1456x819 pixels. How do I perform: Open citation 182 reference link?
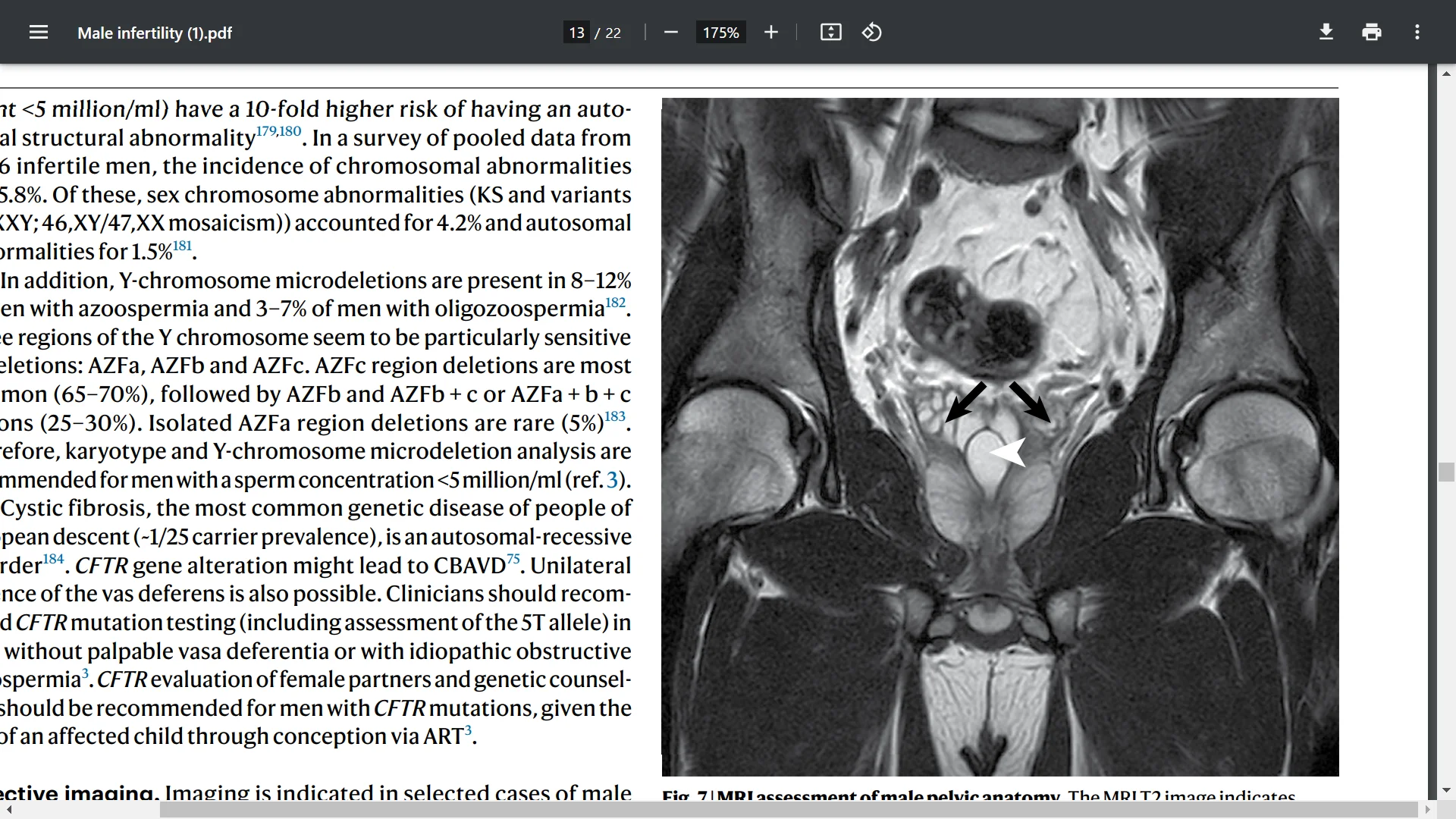point(616,302)
